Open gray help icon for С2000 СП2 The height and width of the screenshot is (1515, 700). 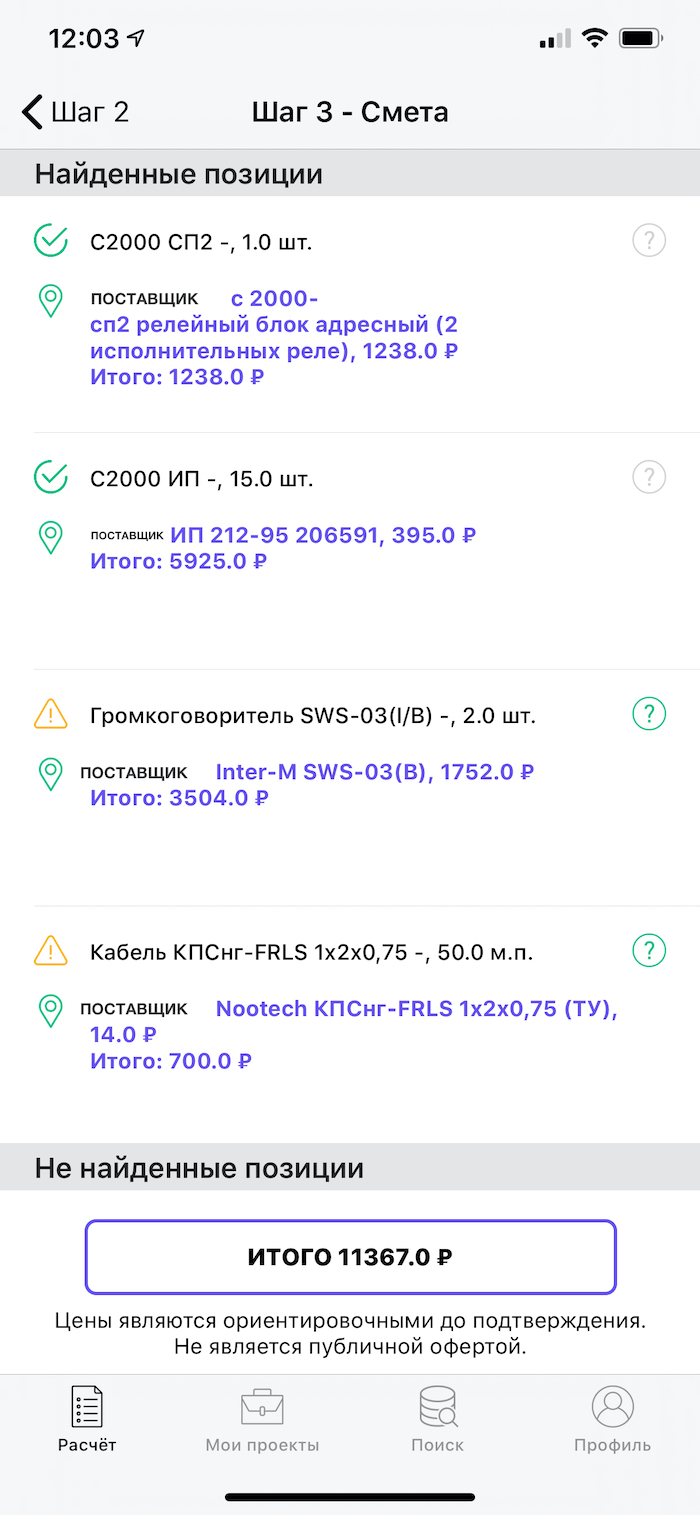click(x=649, y=240)
